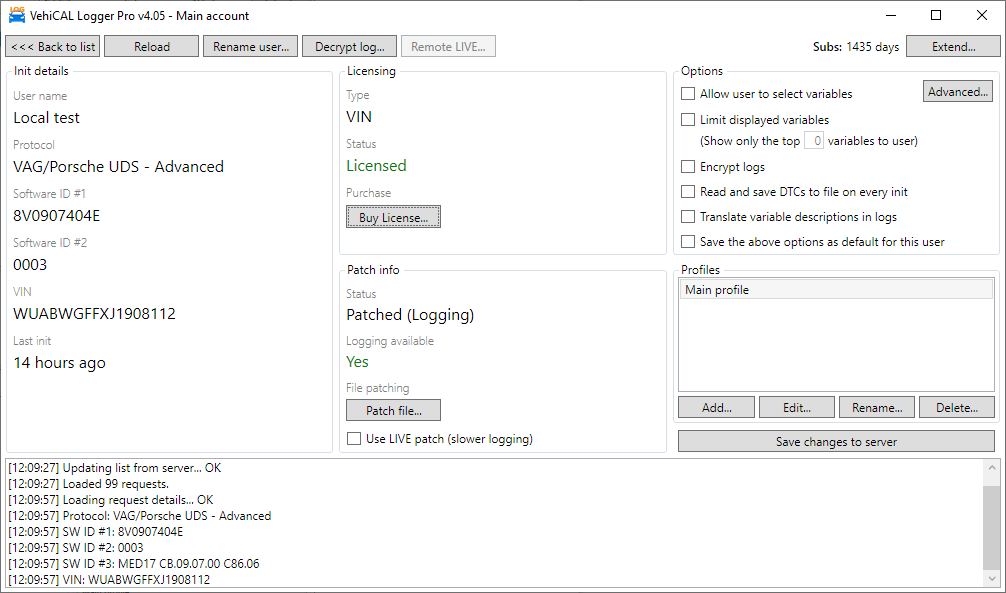
Task: Enable Encrypt logs option
Action: (x=688, y=167)
